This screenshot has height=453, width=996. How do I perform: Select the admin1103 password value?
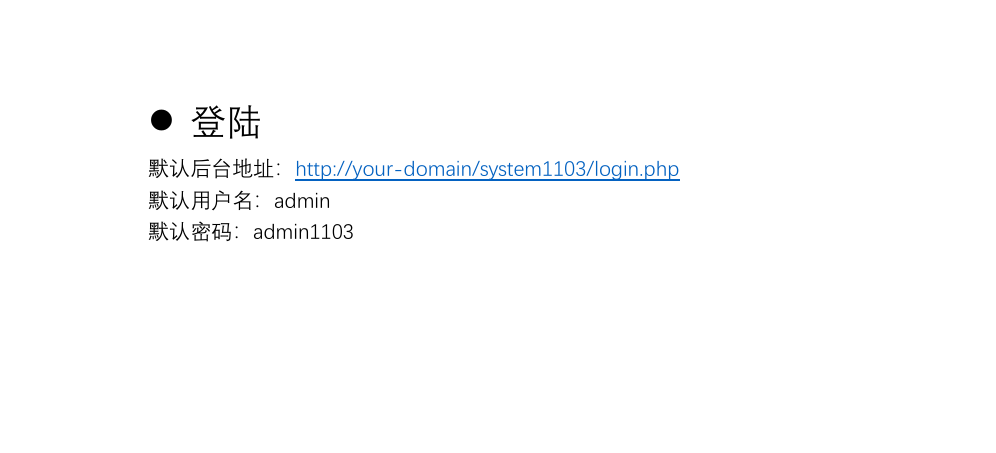[303, 233]
